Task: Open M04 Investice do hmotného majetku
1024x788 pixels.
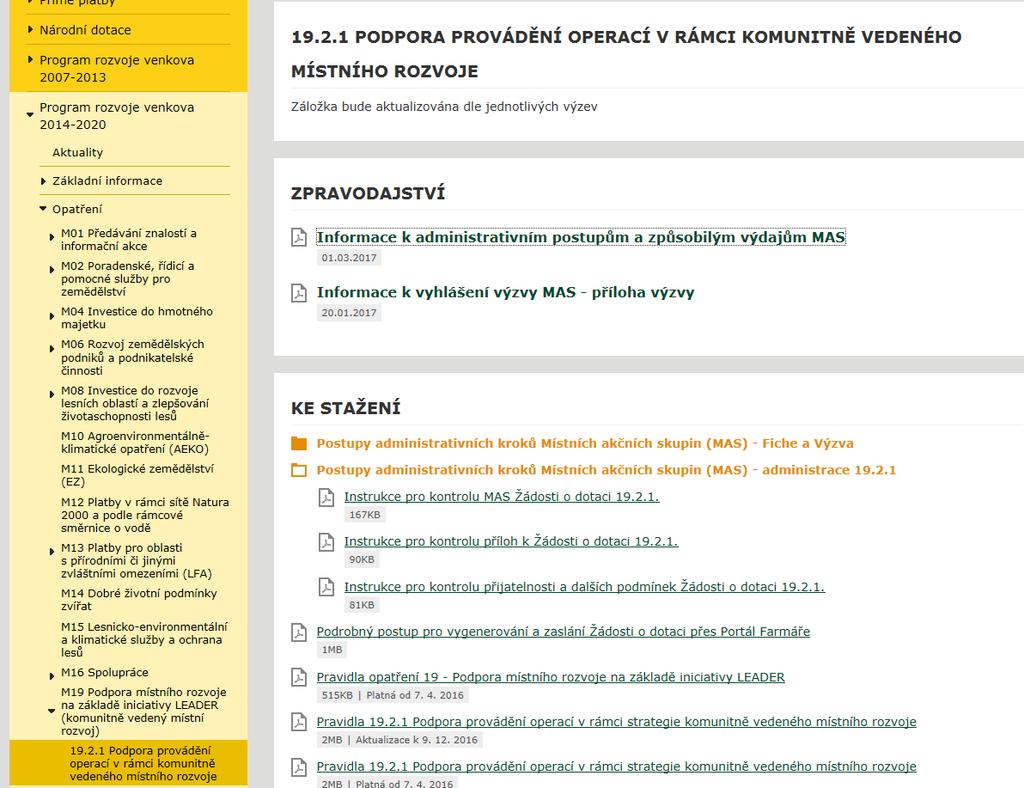Action: tap(137, 318)
